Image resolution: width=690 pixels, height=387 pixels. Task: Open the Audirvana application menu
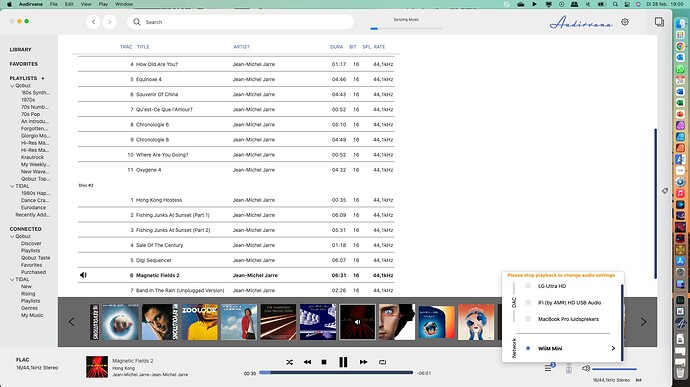pyautogui.click(x=30, y=4)
